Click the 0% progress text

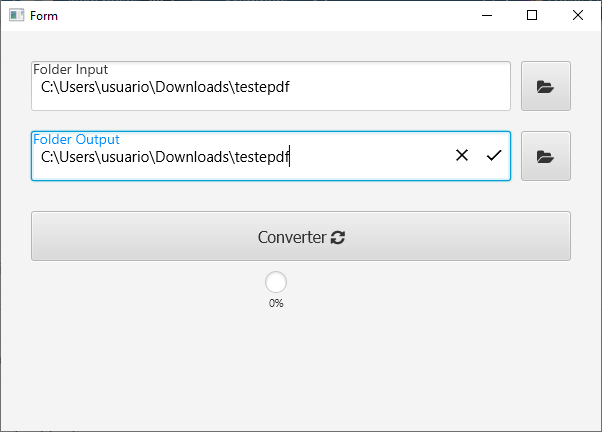click(276, 303)
